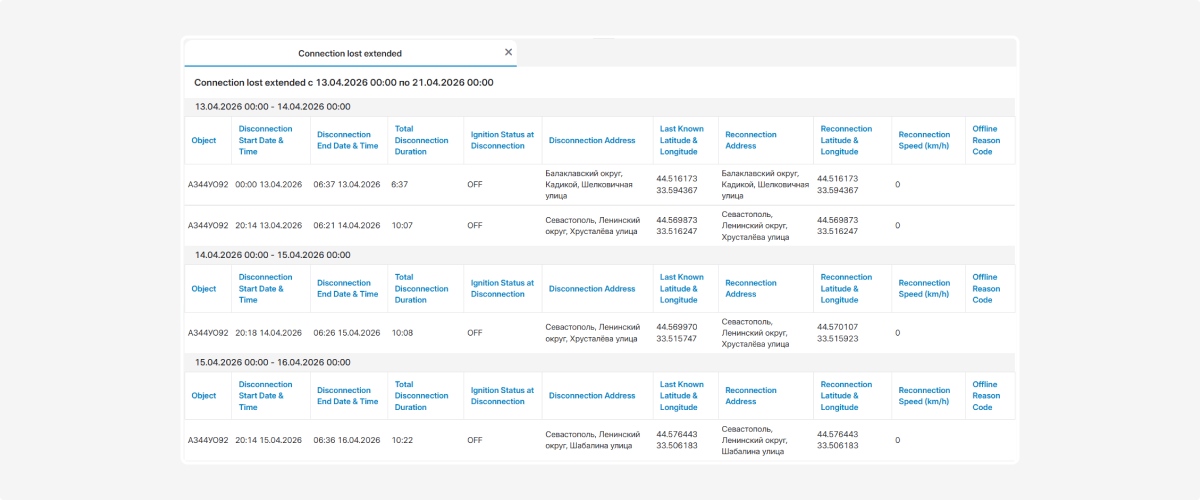Select last known coordinates 44.569970 33.515747
Viewport: 1200px width, 500px height.
click(677, 333)
